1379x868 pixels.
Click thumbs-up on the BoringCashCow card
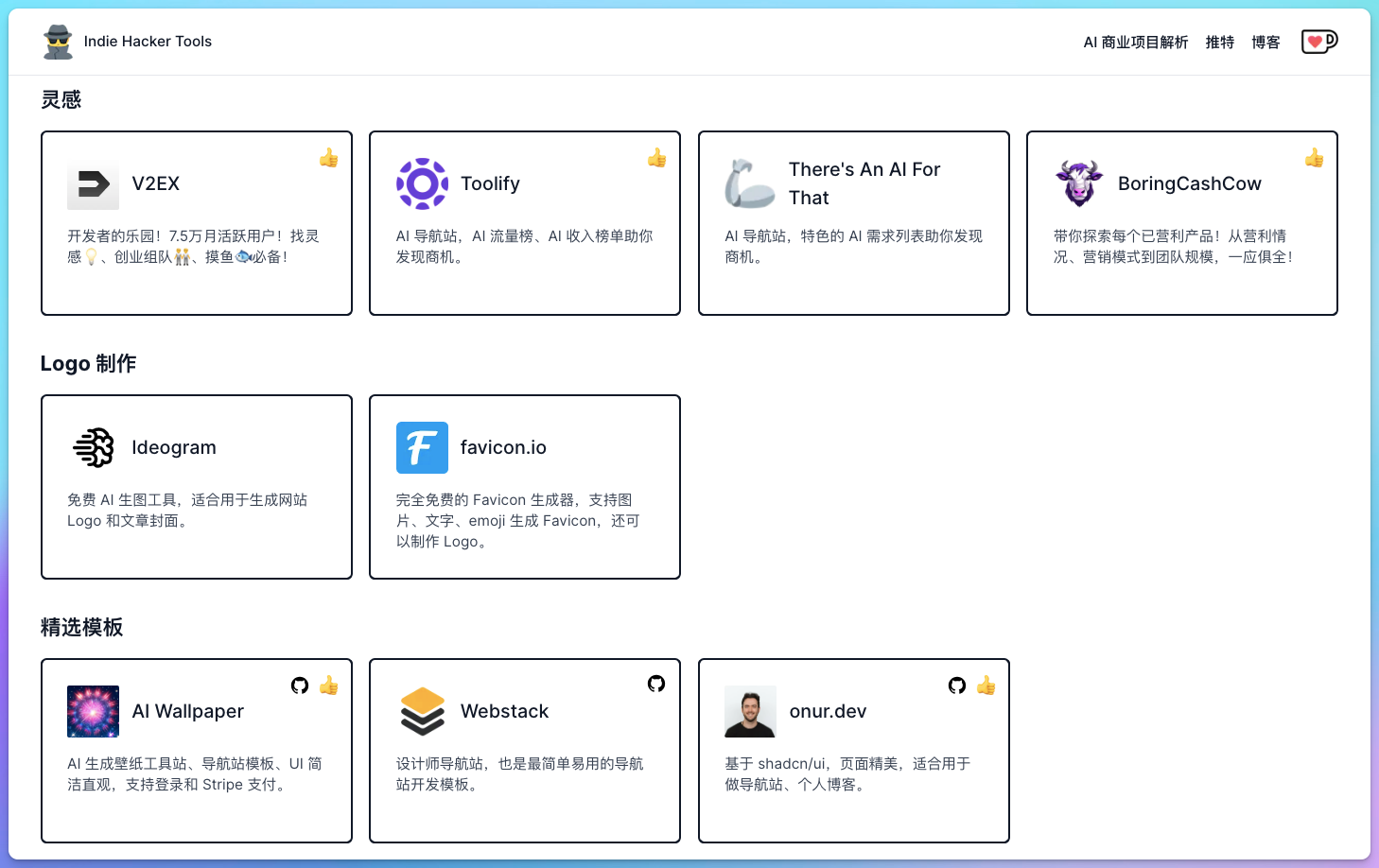1314,158
